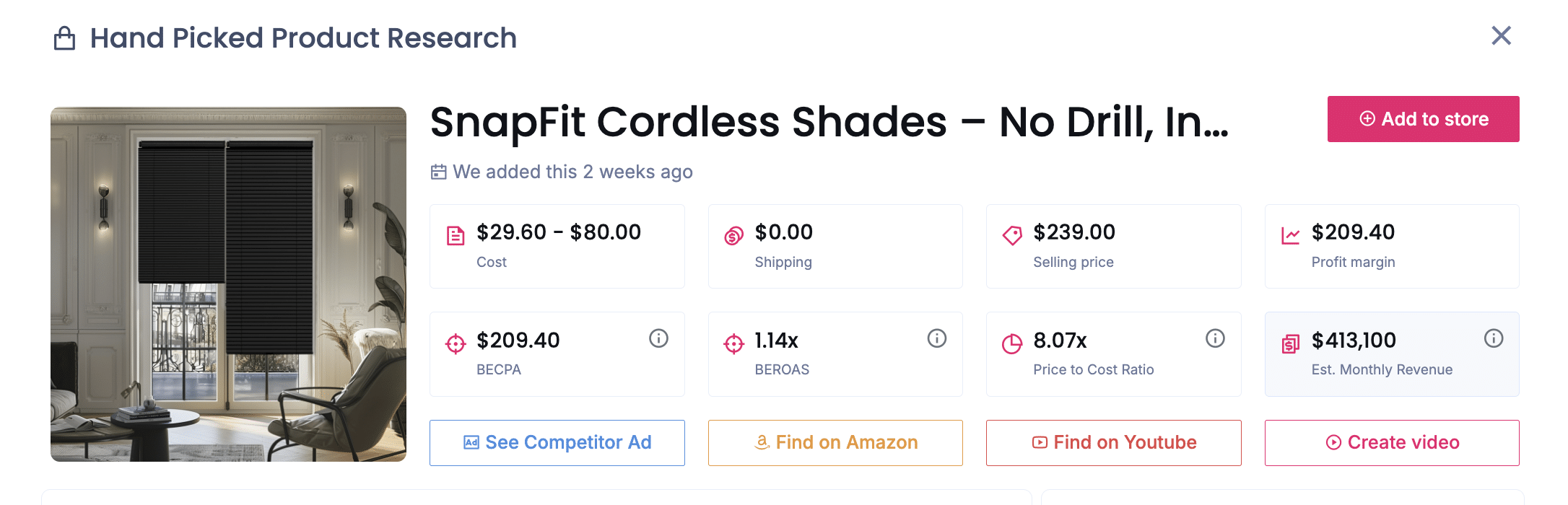Open the BEROAS info tooltip icon

pyautogui.click(x=936, y=338)
